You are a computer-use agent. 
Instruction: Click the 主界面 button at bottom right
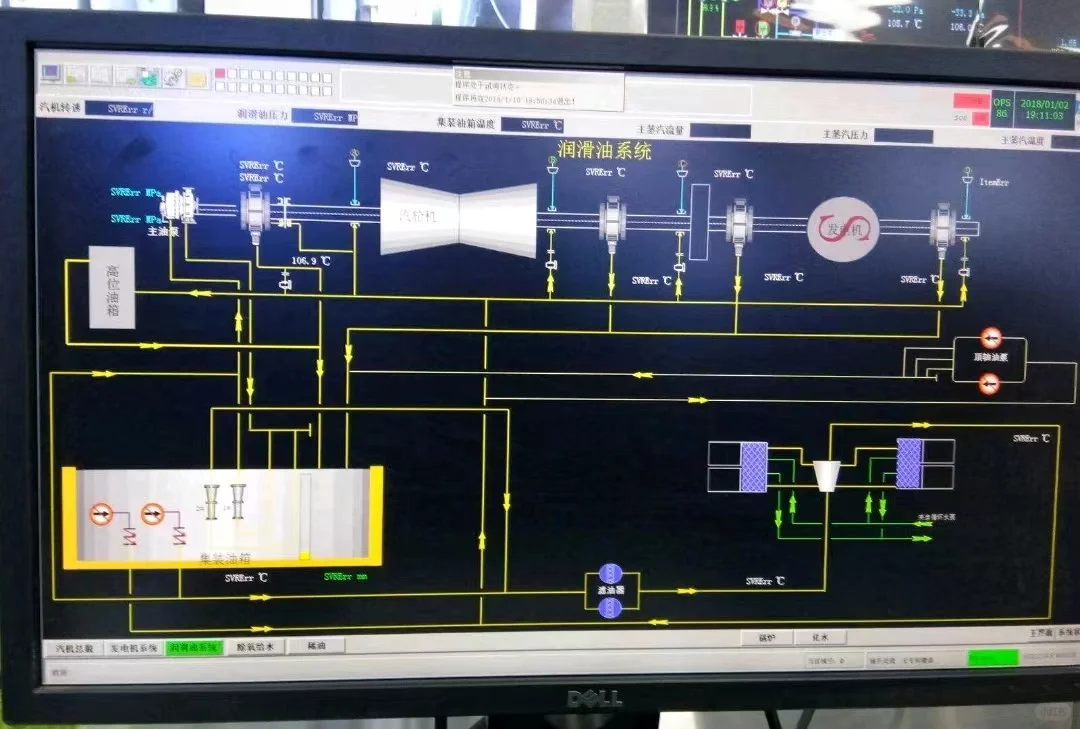pyautogui.click(x=1041, y=633)
